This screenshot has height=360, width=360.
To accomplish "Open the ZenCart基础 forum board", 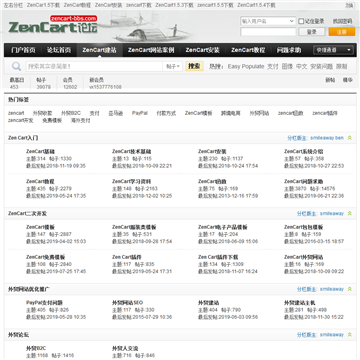I will click(x=40, y=151).
